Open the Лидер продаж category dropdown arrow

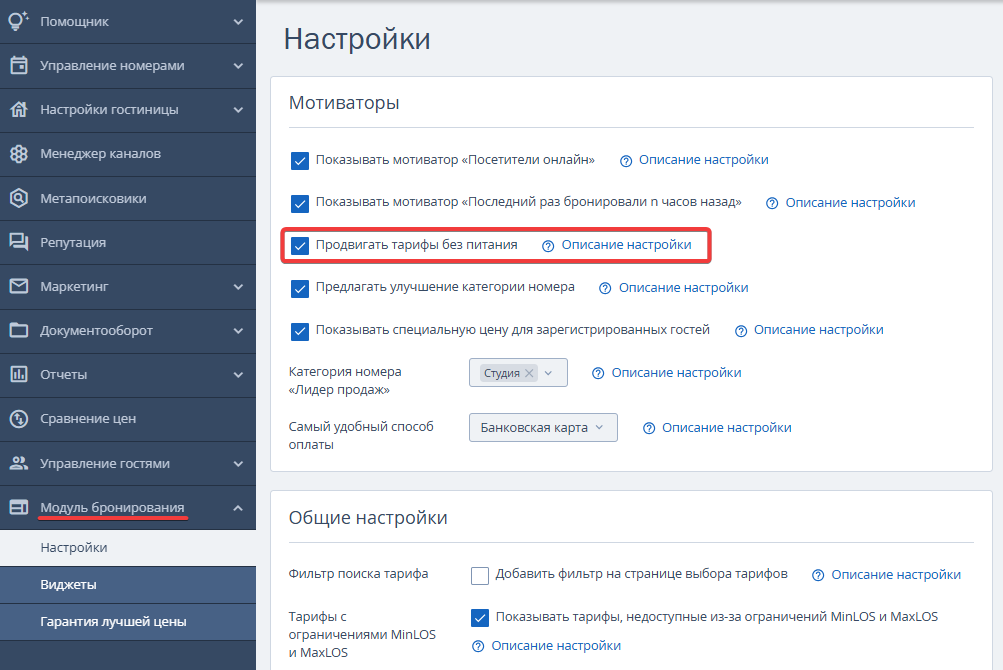pyautogui.click(x=548, y=373)
